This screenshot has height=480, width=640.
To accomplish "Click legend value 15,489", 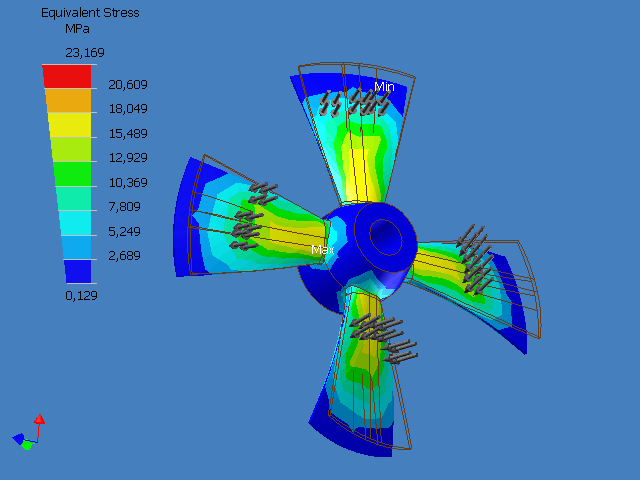I will (x=128, y=133).
